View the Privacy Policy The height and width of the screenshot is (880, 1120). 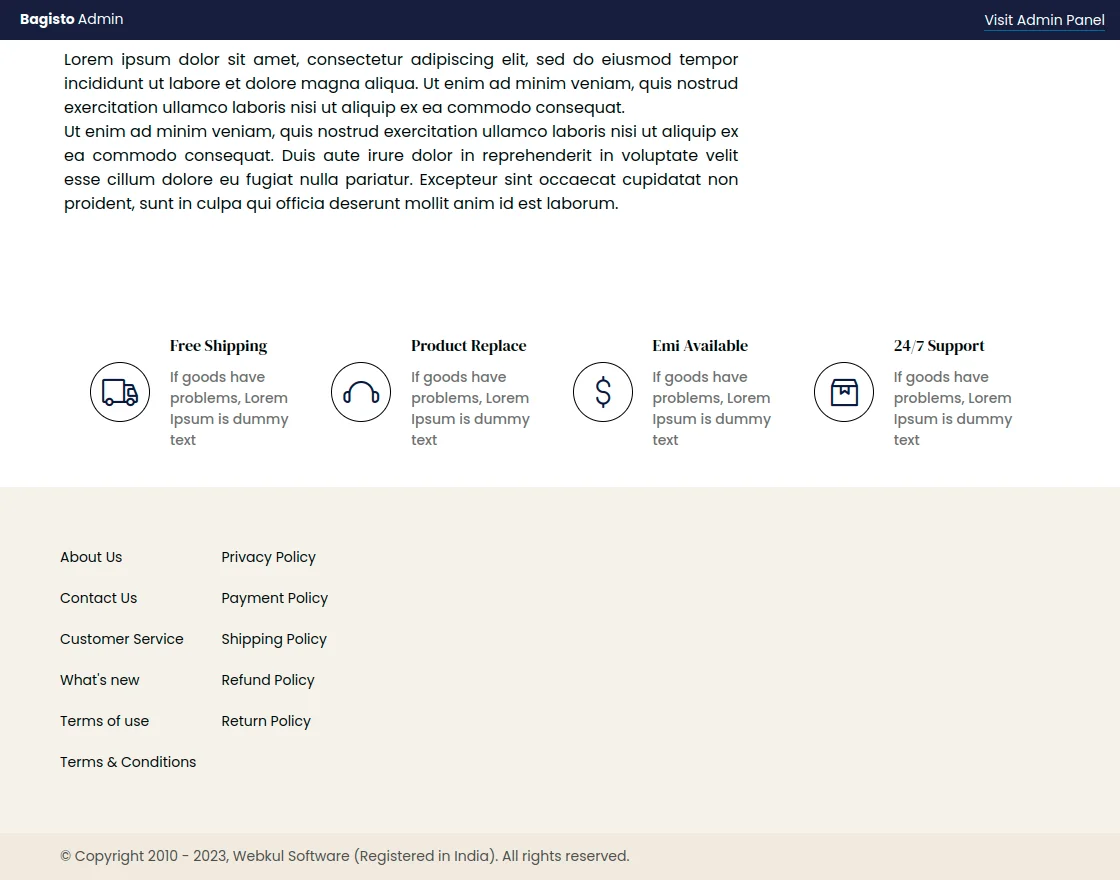pos(268,557)
